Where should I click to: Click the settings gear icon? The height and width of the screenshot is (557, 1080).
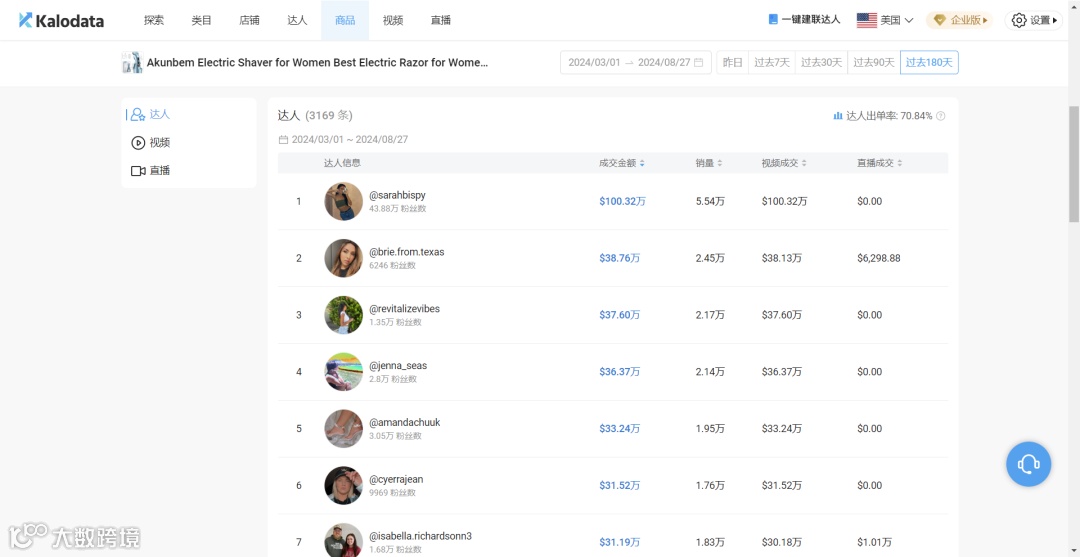1019,21
